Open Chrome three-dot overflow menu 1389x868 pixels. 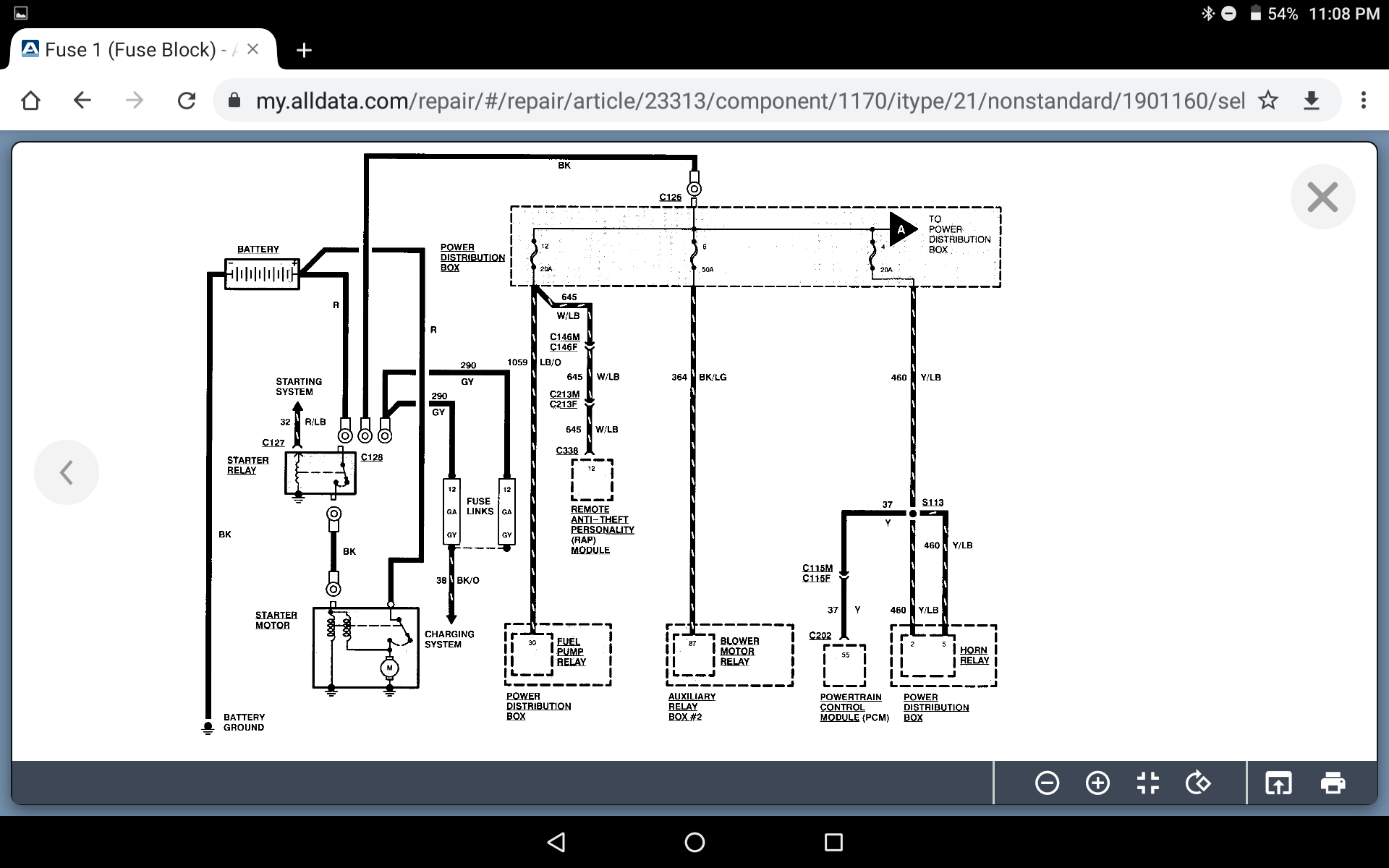pos(1363,101)
